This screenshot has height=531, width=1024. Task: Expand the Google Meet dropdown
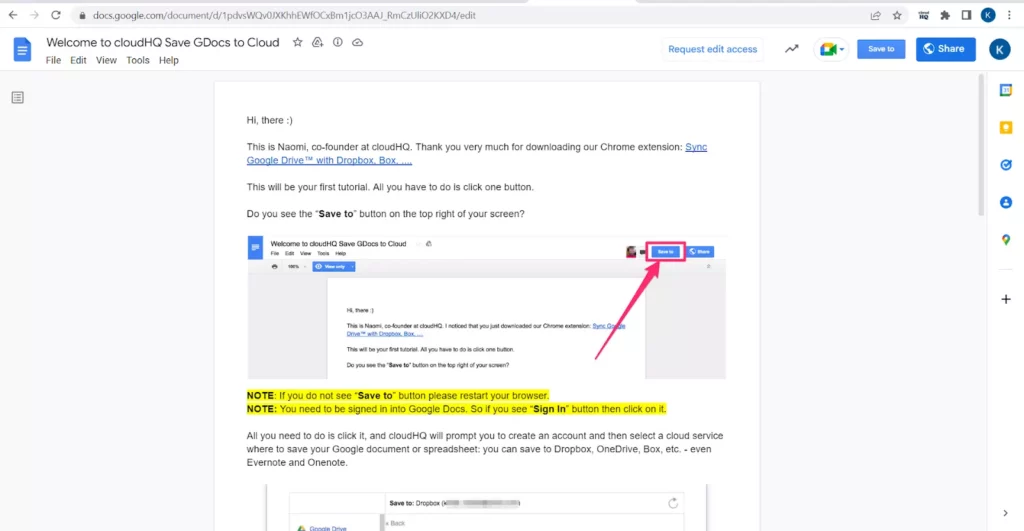coord(842,50)
